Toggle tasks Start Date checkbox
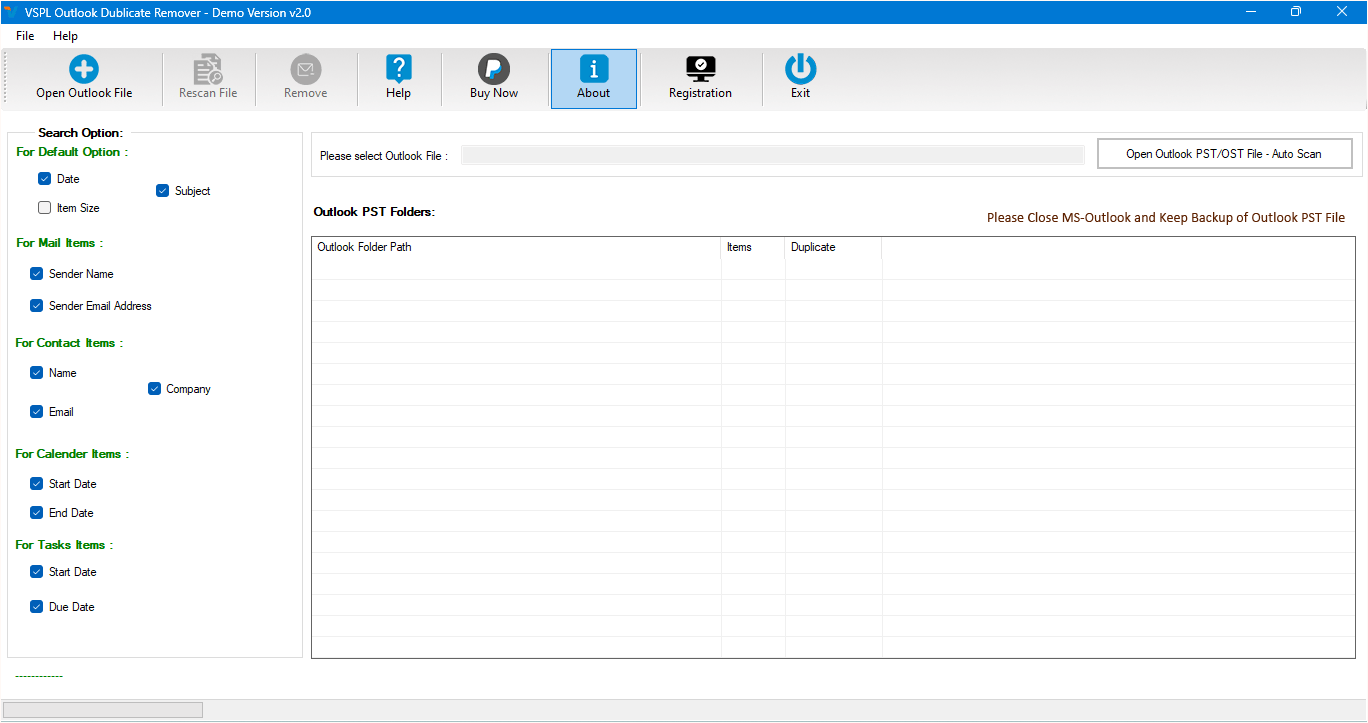 [x=36, y=572]
